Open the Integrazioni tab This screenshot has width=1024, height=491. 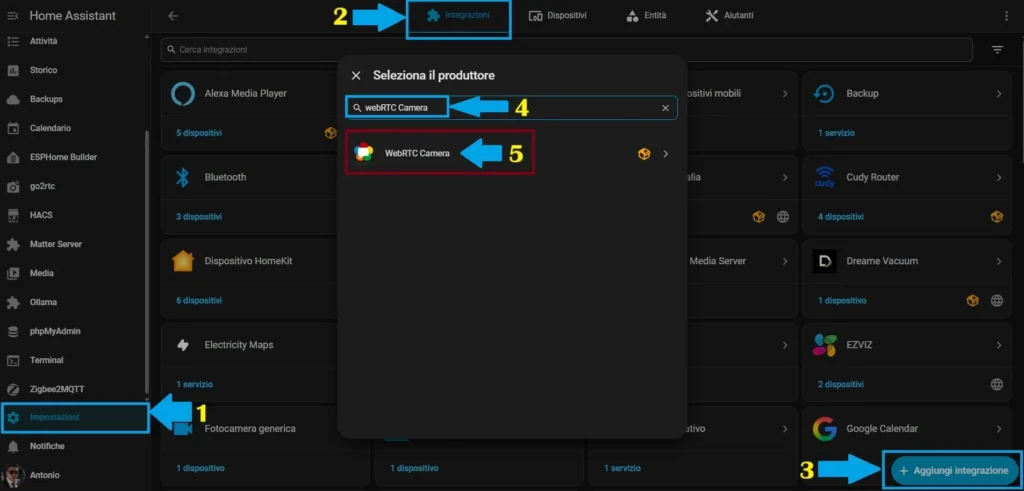[458, 15]
